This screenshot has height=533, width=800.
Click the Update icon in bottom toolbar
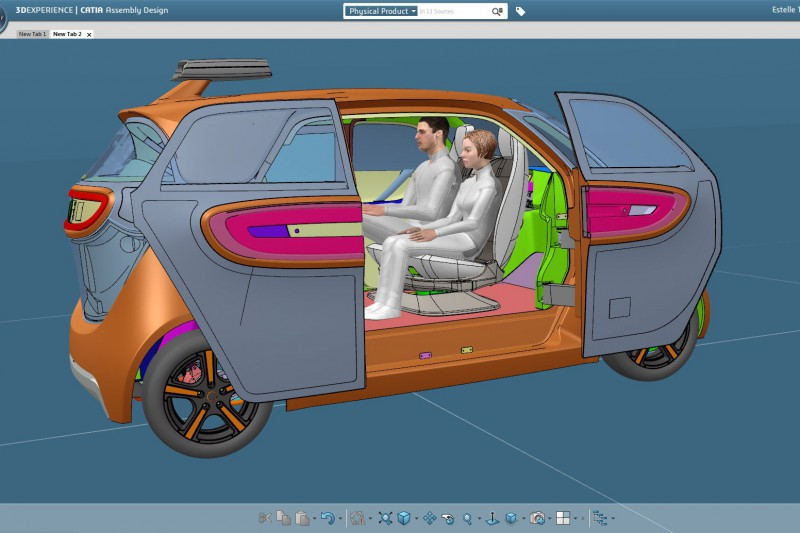(x=358, y=518)
